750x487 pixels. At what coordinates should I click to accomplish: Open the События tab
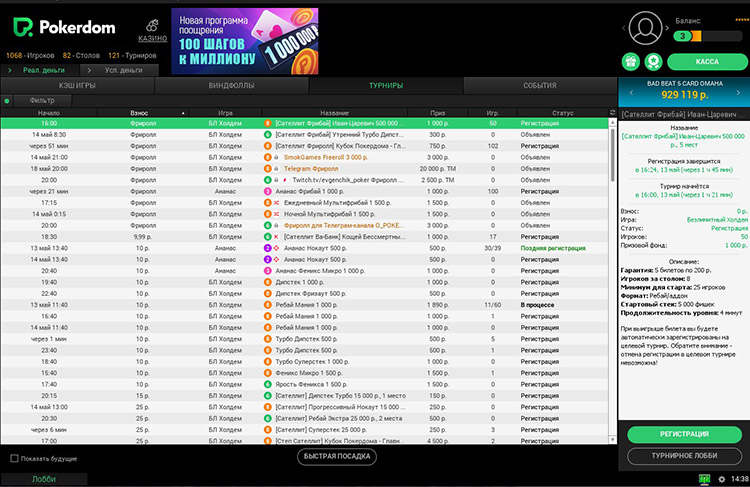click(x=540, y=86)
